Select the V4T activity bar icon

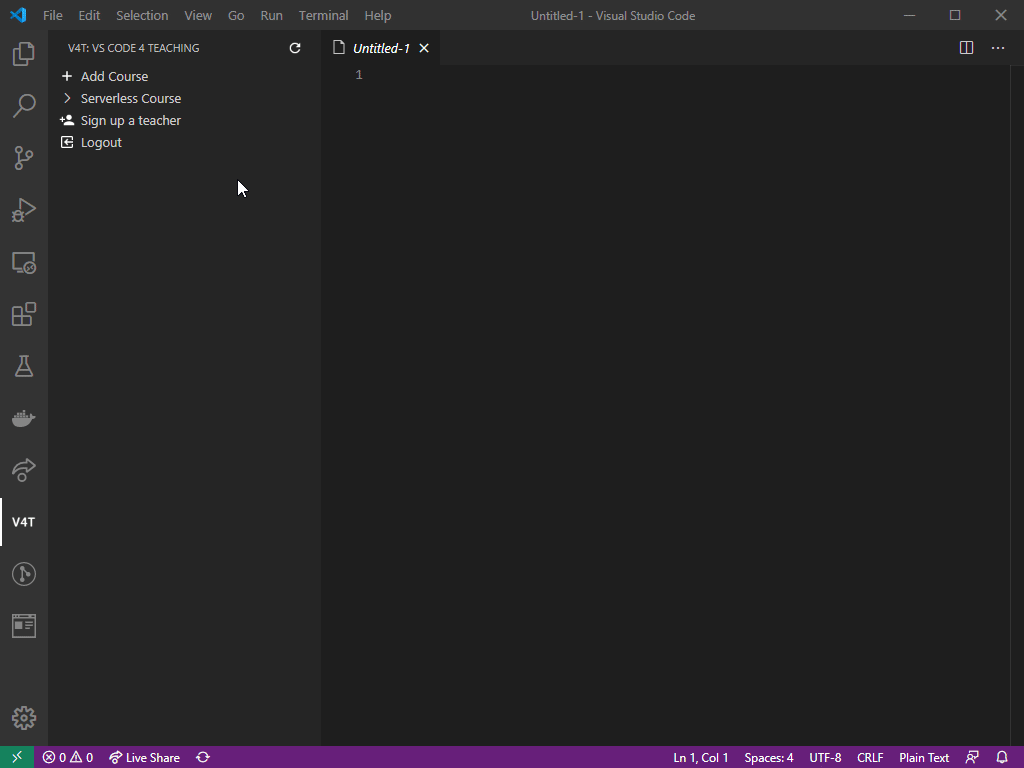coord(24,522)
